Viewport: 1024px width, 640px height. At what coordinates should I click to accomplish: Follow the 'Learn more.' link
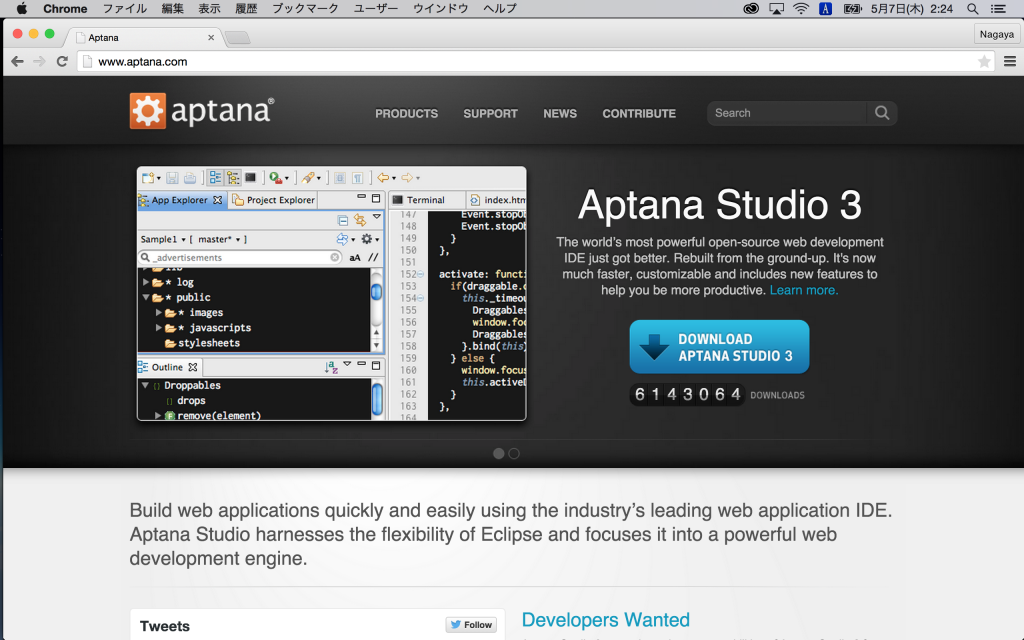[x=803, y=290]
